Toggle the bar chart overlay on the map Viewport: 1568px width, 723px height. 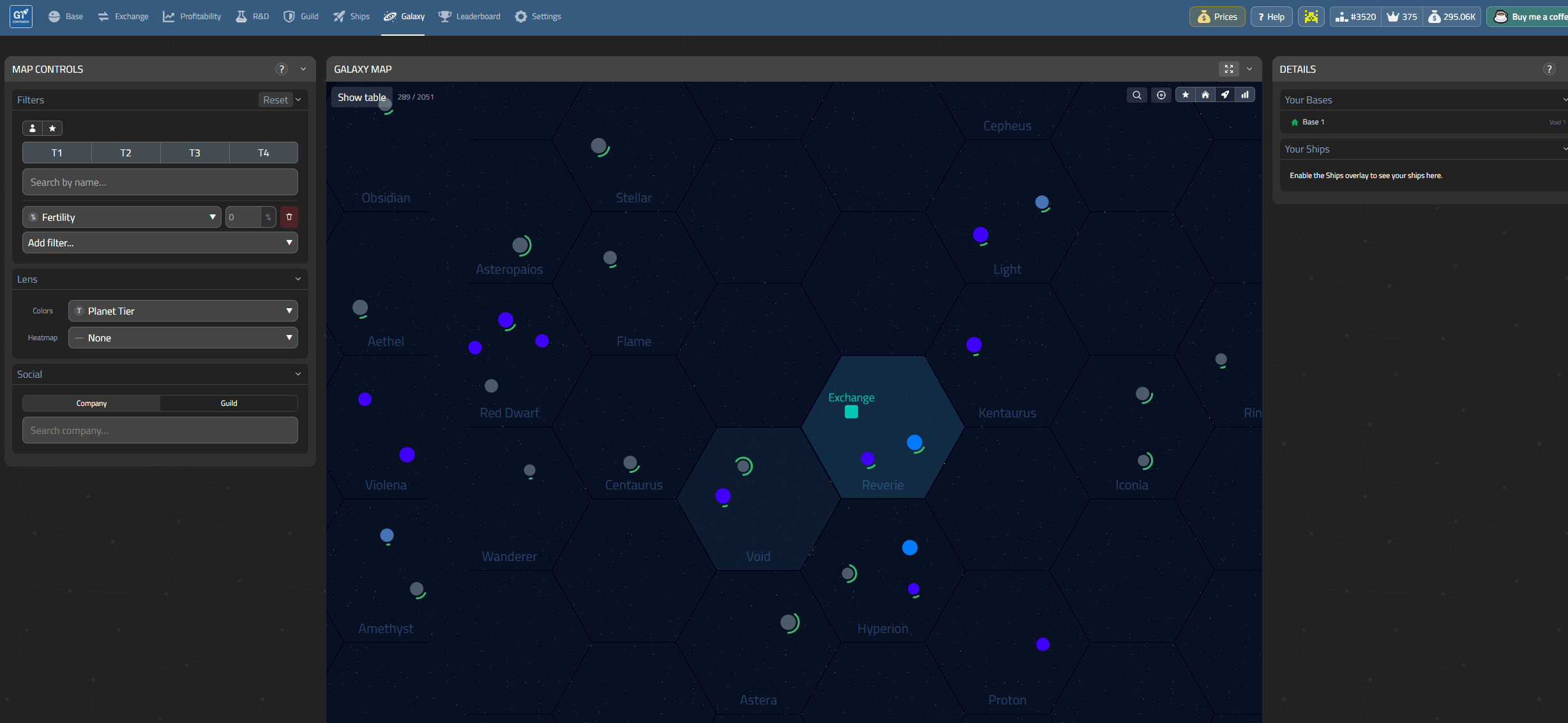[1245, 95]
